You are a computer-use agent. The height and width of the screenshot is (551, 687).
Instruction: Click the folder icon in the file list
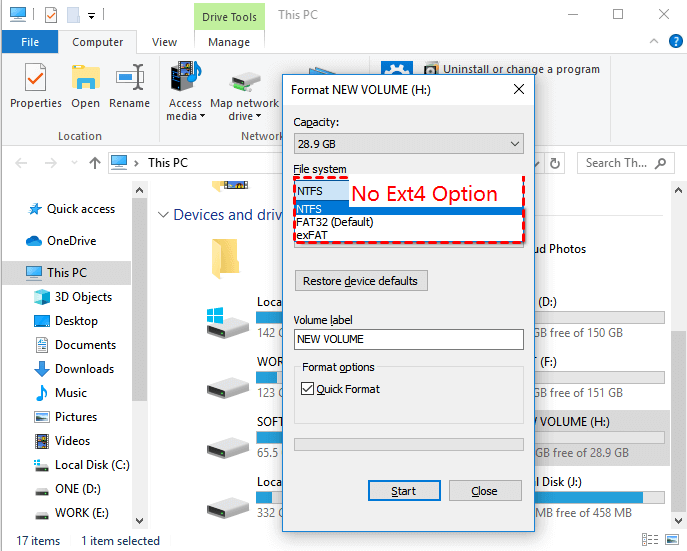point(225,259)
